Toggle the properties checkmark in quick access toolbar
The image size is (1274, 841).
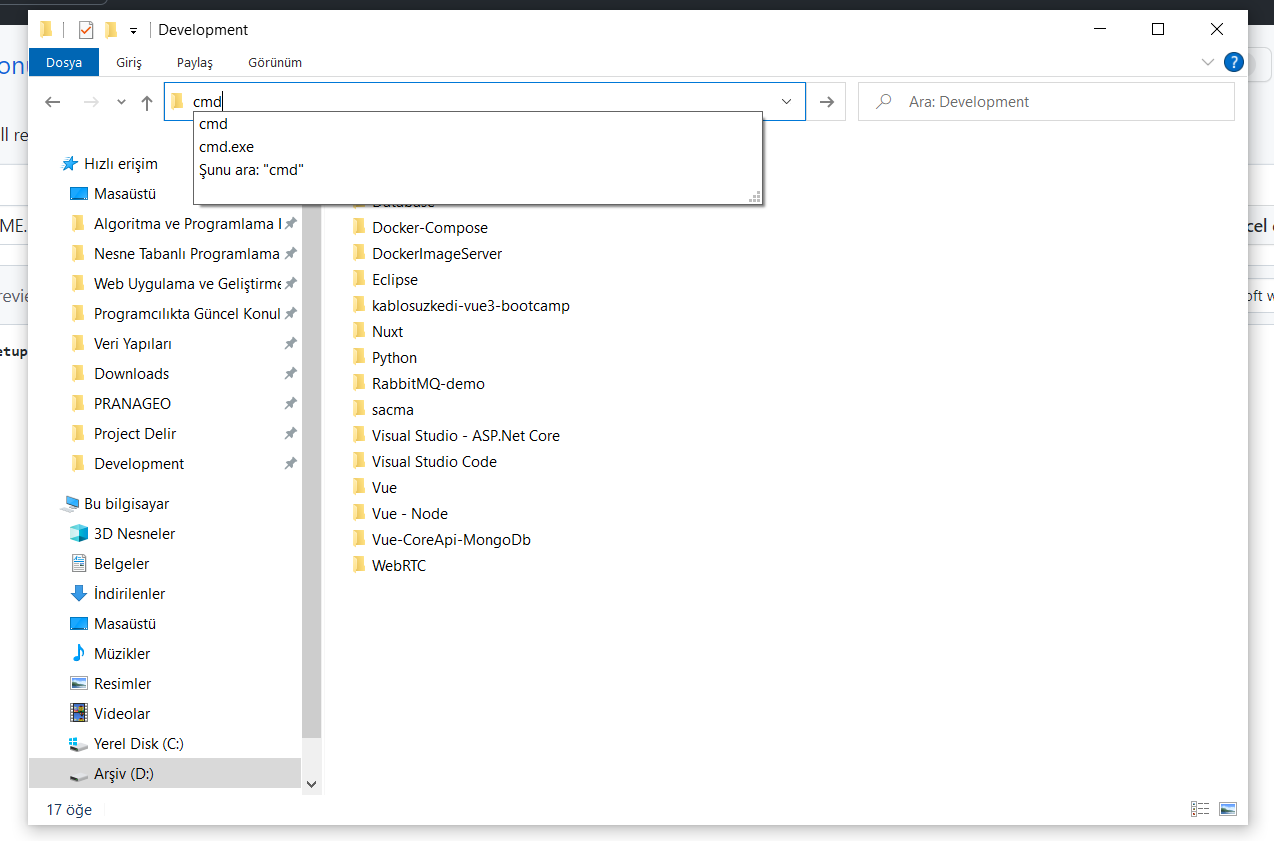coord(85,30)
